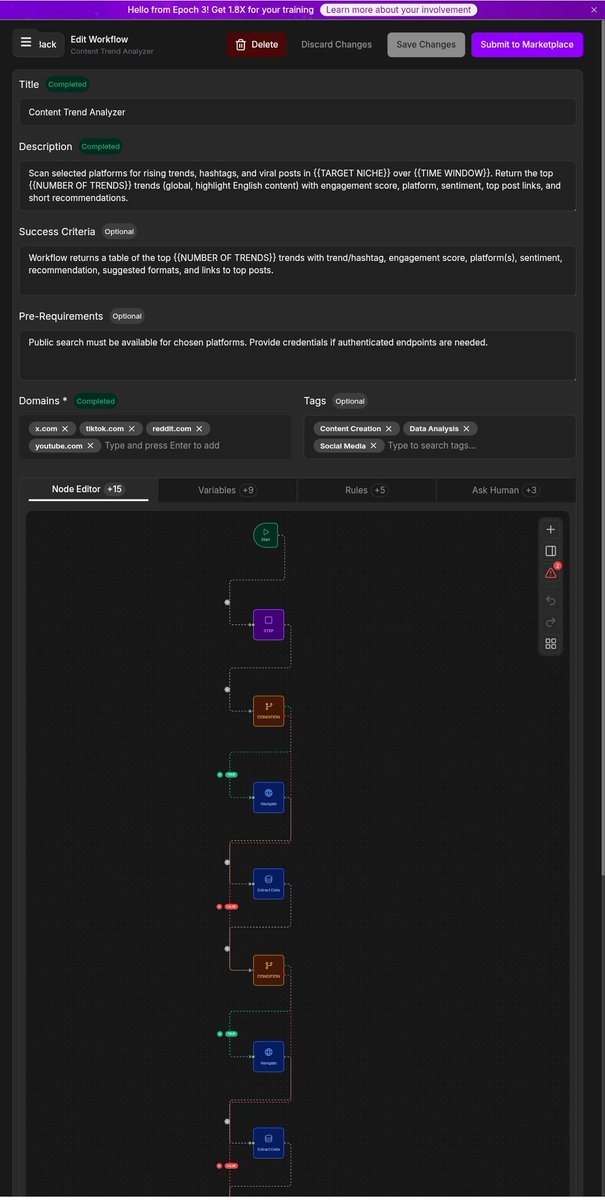The image size is (605, 1200).
Task: Click Discard Changes
Action: 336,44
